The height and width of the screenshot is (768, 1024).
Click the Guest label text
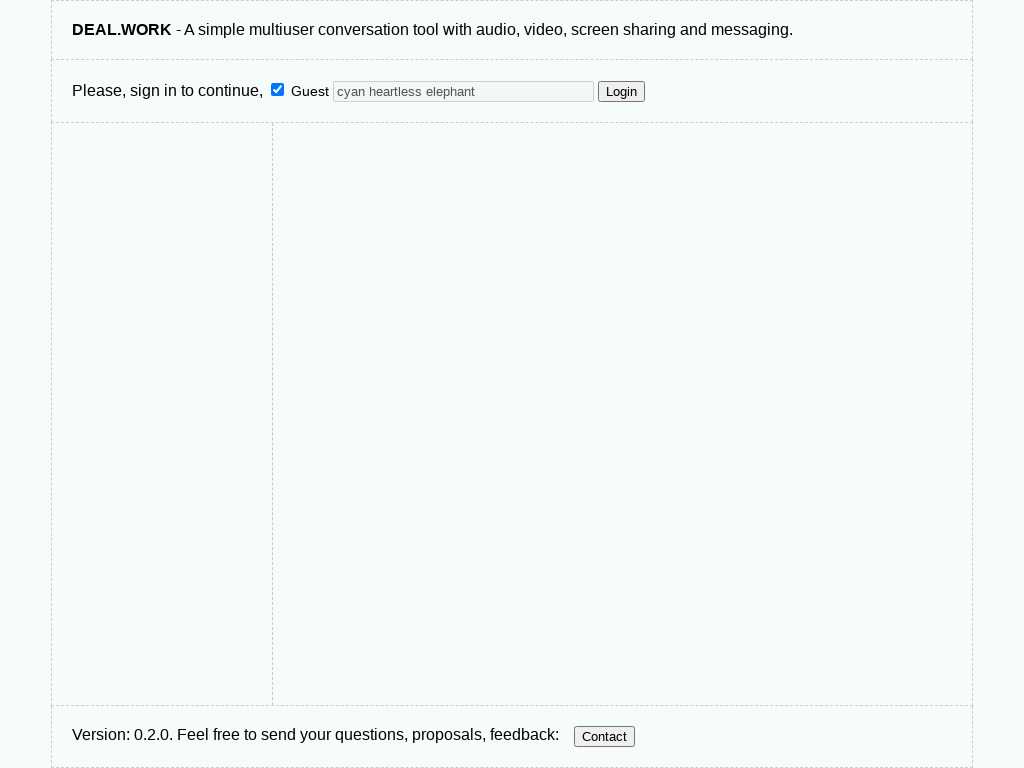click(310, 91)
